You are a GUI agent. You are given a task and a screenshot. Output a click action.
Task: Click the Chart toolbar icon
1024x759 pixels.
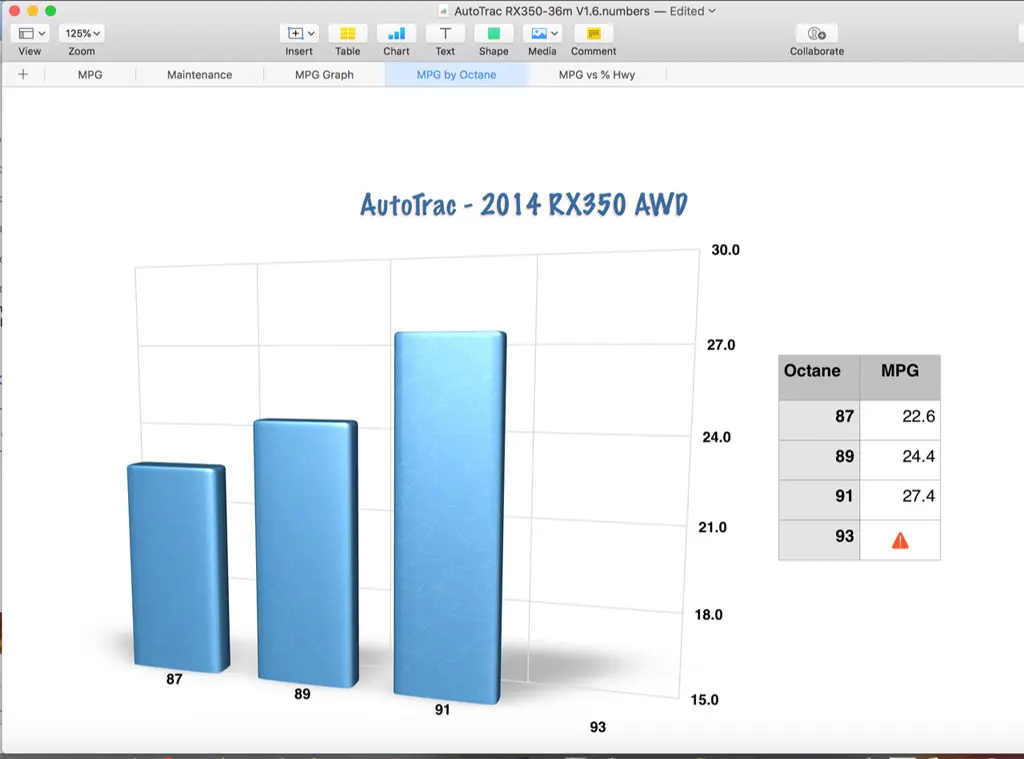[396, 33]
